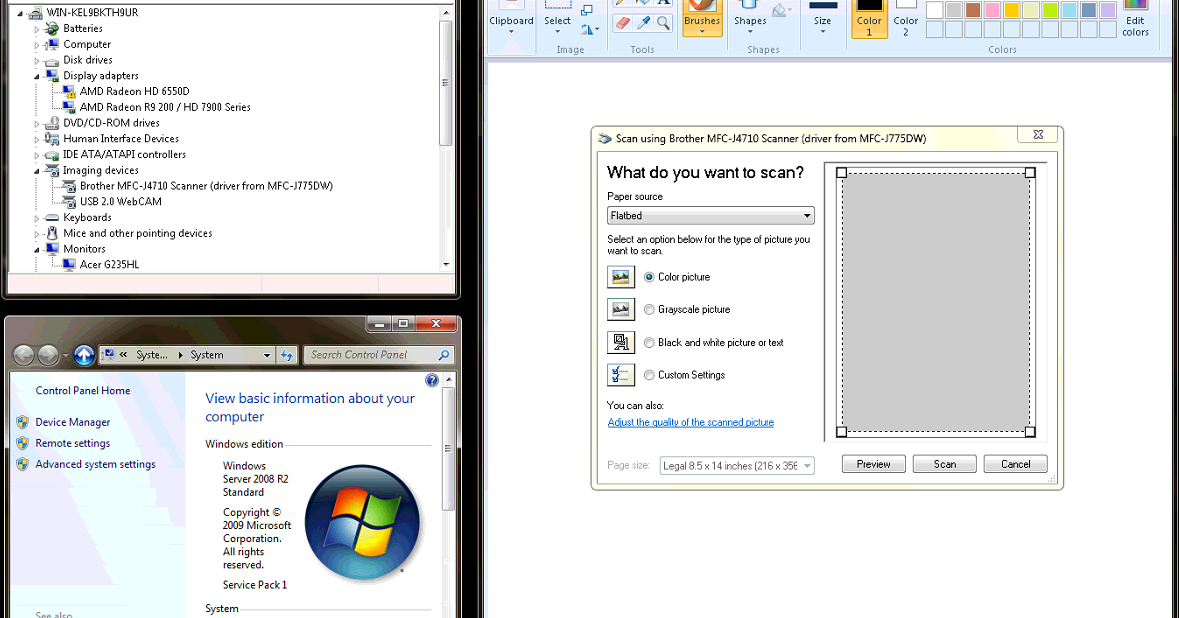Click the Up arrow in System window

84,355
